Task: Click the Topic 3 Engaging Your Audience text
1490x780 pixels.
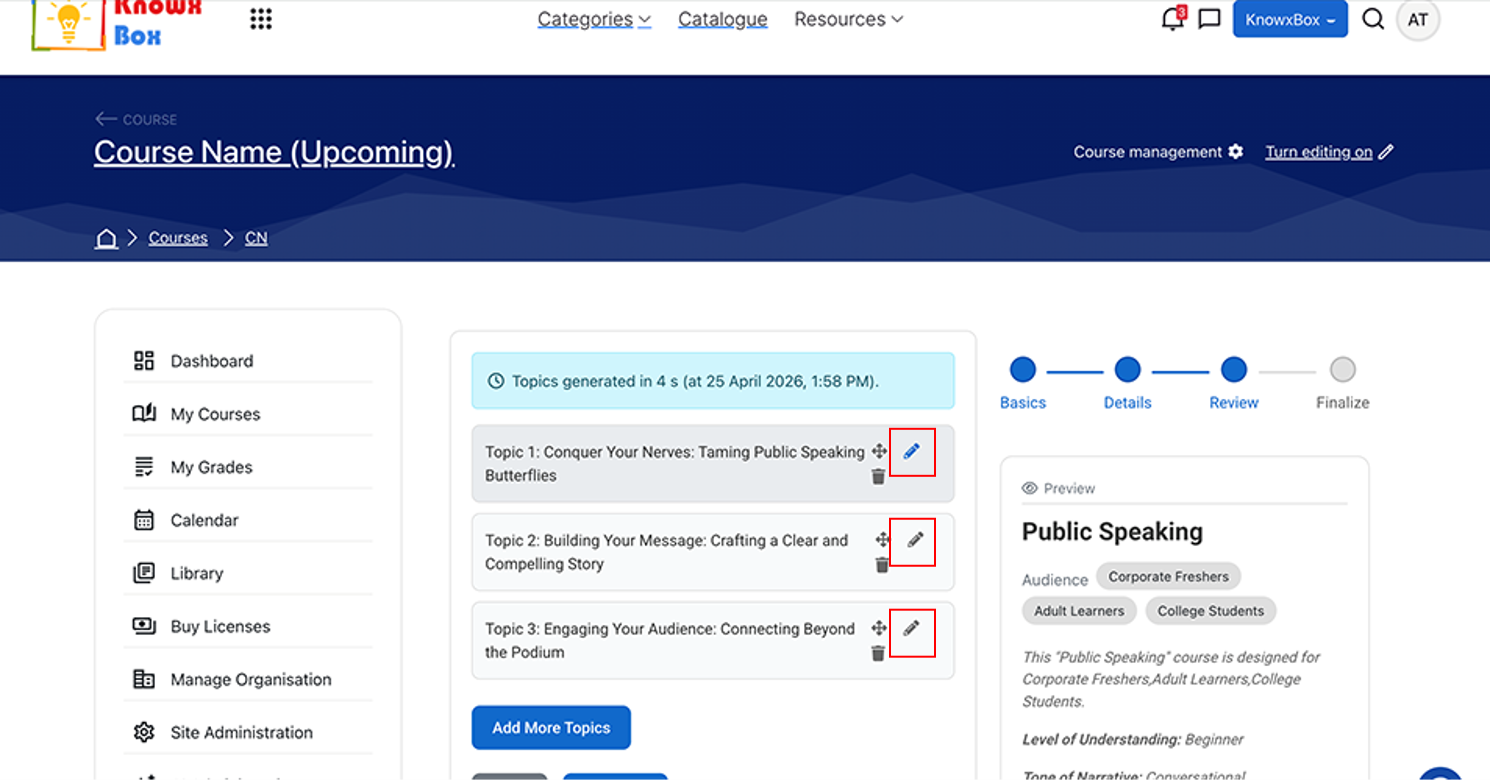Action: pos(670,640)
